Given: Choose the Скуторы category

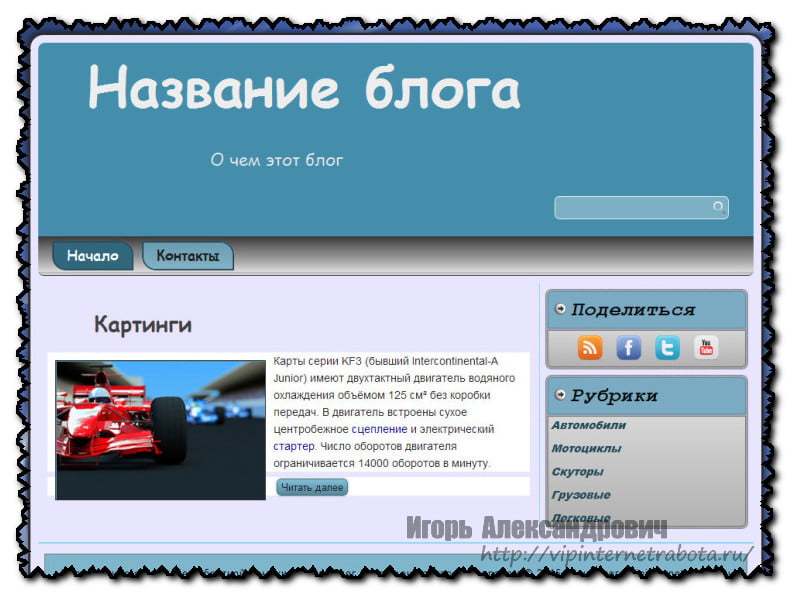Looking at the screenshot, I should pos(577,471).
